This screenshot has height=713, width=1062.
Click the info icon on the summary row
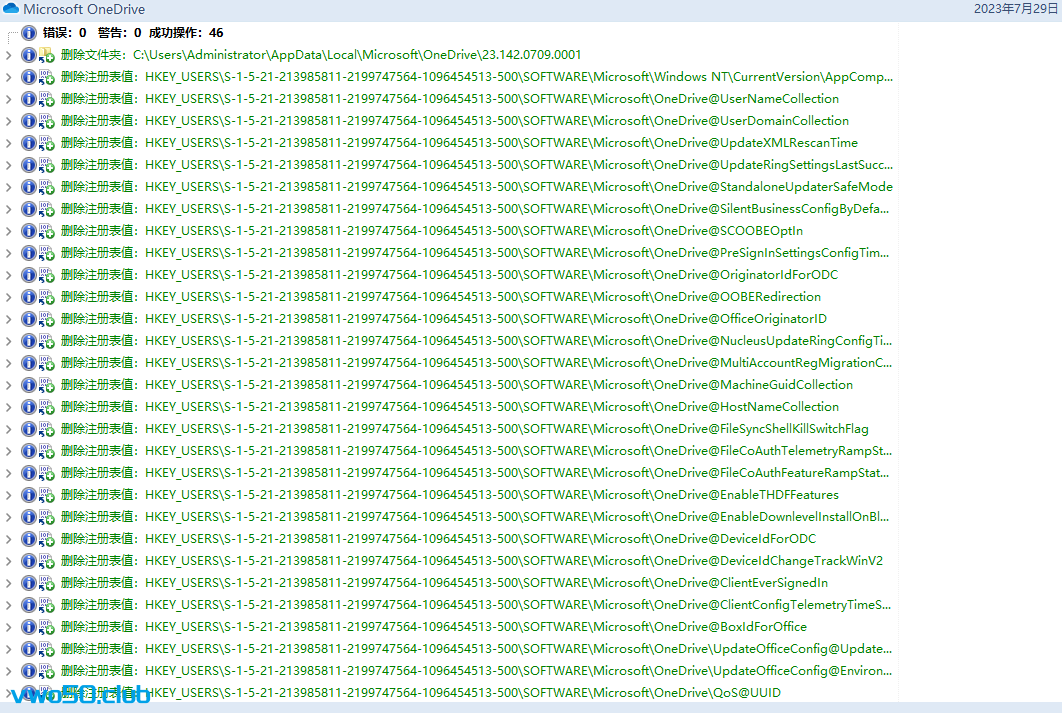29,33
